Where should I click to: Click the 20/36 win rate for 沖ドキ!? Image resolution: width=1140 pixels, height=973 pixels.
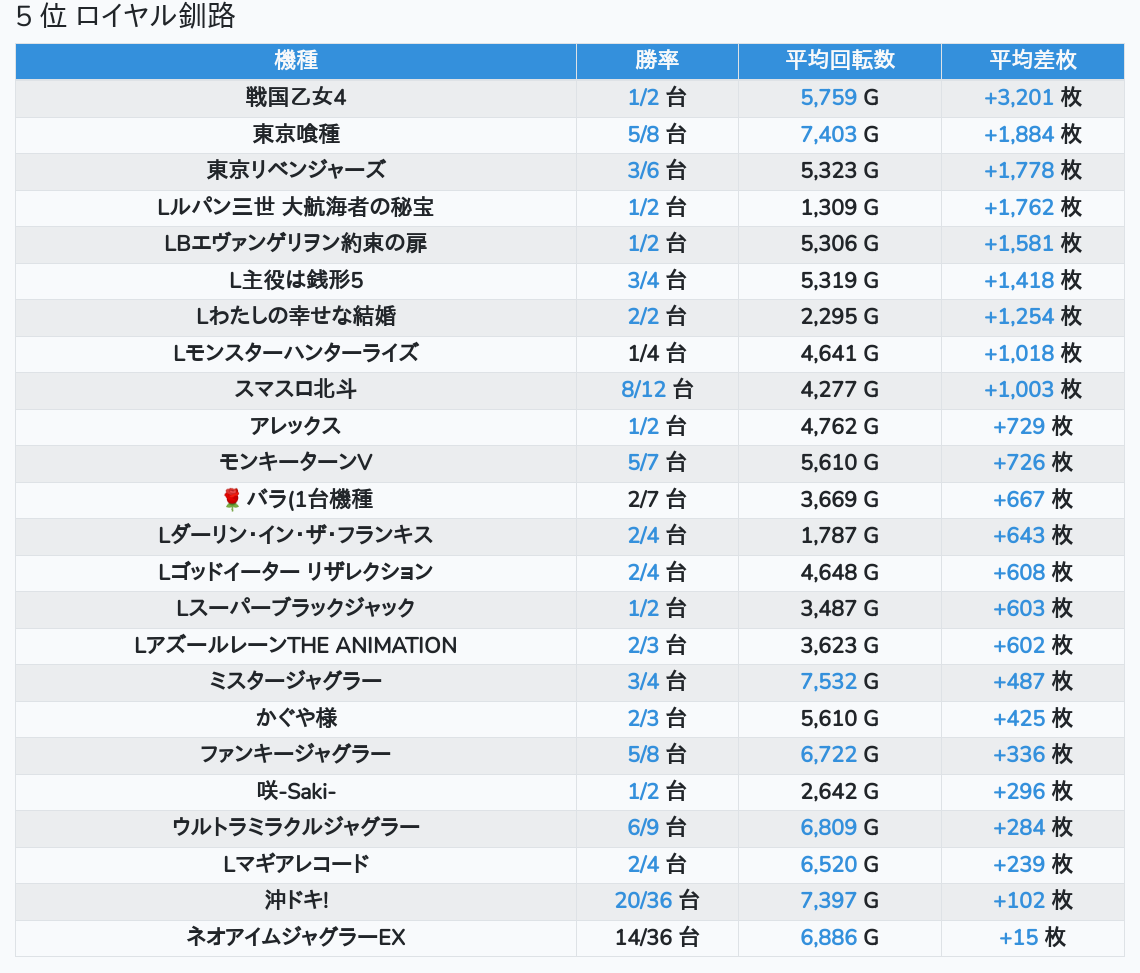coord(643,900)
